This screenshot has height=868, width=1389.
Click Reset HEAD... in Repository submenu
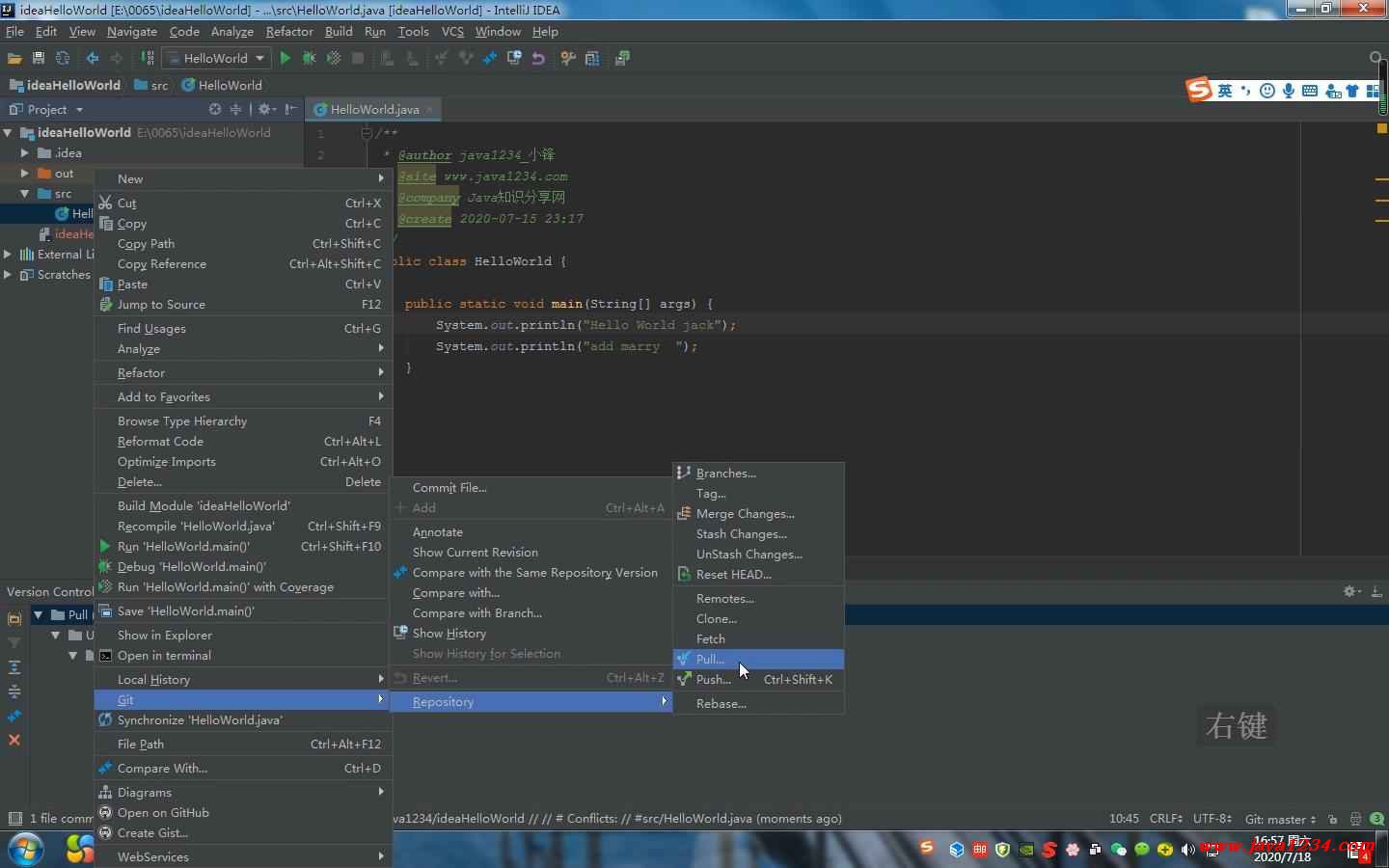pos(758,575)
